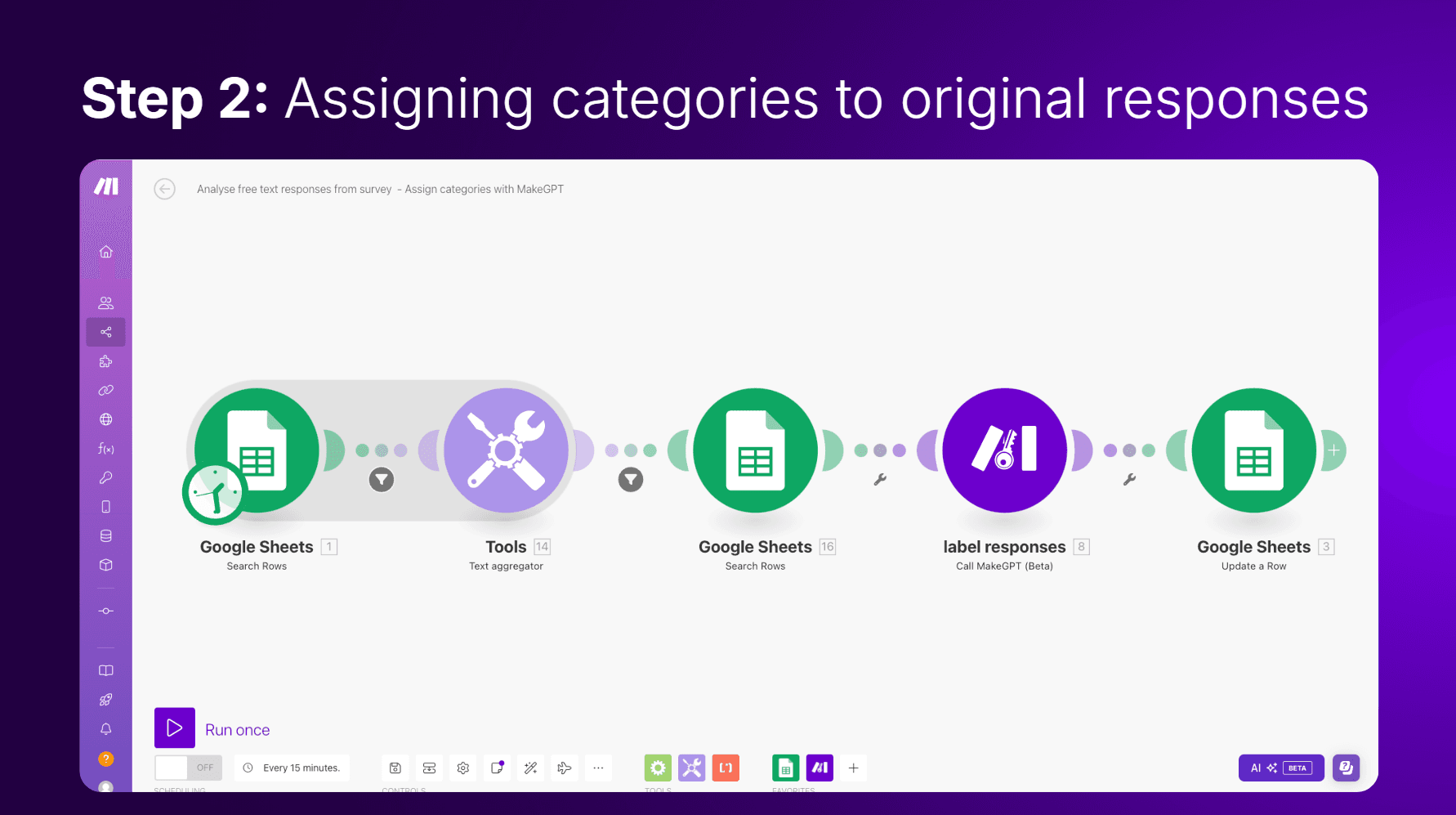
Task: Open the filter between Sheets and Tools
Action: pyautogui.click(x=382, y=480)
